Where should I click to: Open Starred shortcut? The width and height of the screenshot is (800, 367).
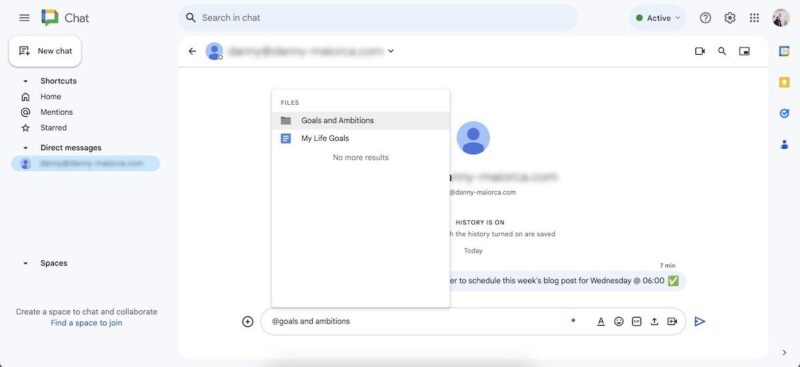pyautogui.click(x=53, y=128)
